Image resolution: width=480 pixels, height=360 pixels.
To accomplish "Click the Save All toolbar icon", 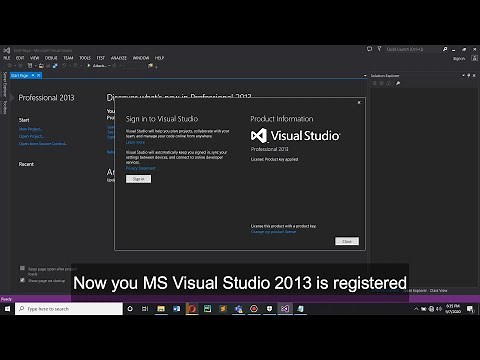I will [x=55, y=66].
